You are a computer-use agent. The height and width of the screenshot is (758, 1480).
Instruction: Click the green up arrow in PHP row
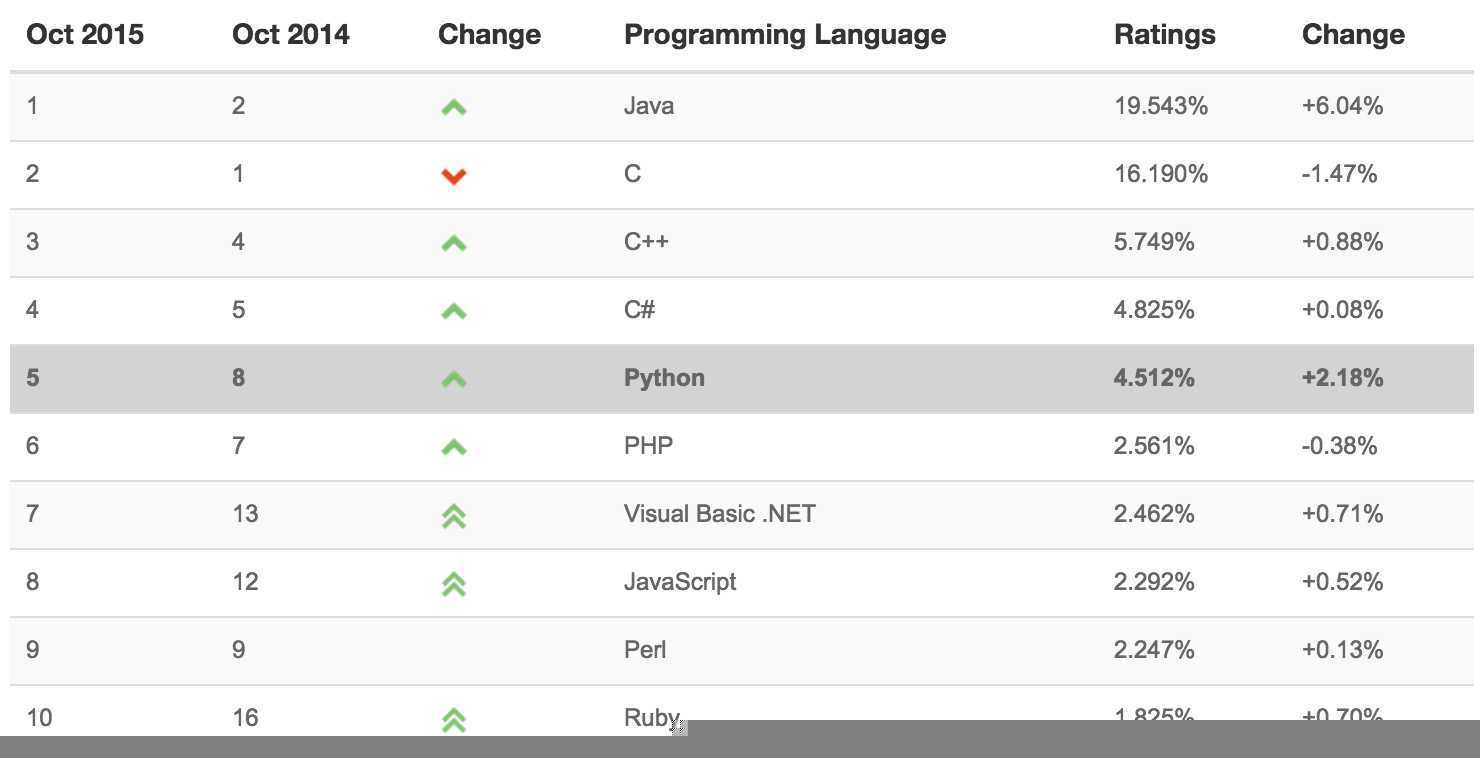coord(454,447)
